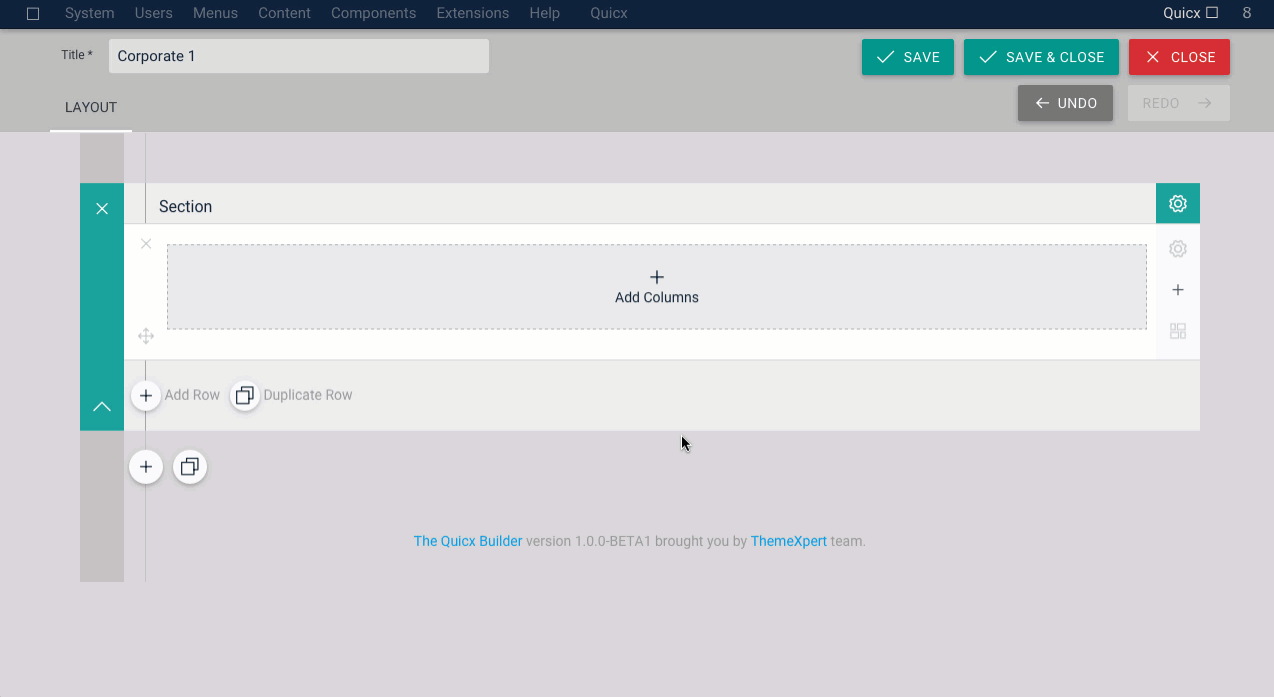Visit the ThemeXpert link
Image resolution: width=1274 pixels, height=697 pixels.
tap(787, 540)
